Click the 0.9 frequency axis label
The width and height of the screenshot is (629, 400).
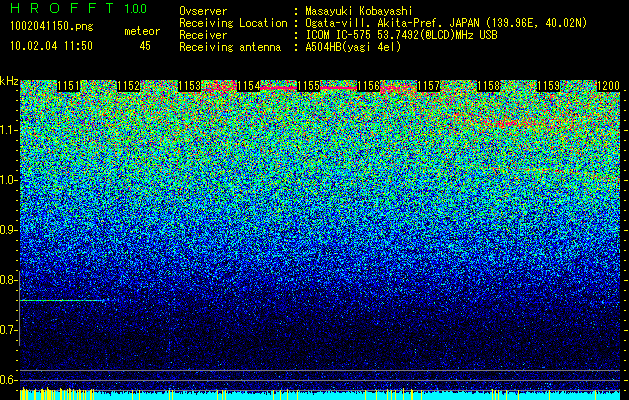coord(9,230)
